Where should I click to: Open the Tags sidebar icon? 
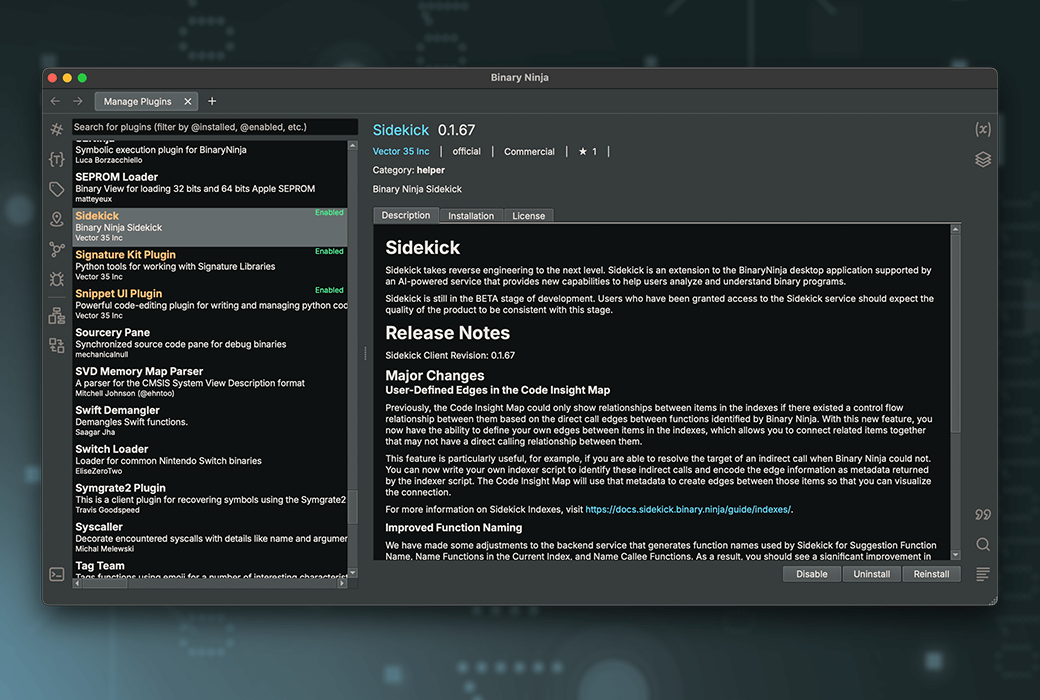coord(57,189)
